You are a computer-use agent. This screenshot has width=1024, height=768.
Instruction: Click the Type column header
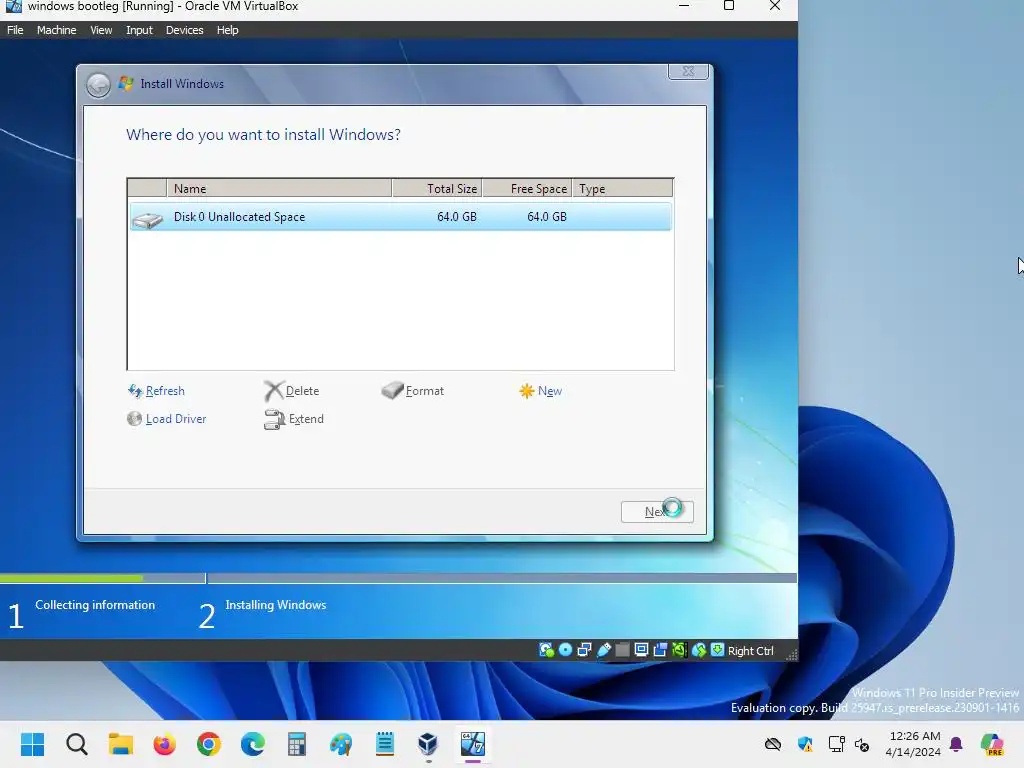(x=622, y=189)
